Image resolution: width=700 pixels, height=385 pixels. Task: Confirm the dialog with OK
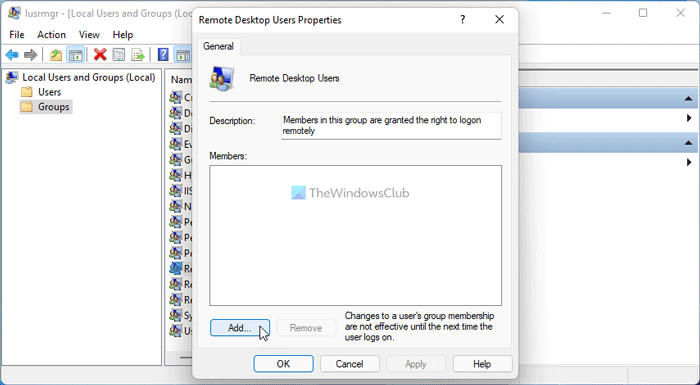click(x=283, y=364)
